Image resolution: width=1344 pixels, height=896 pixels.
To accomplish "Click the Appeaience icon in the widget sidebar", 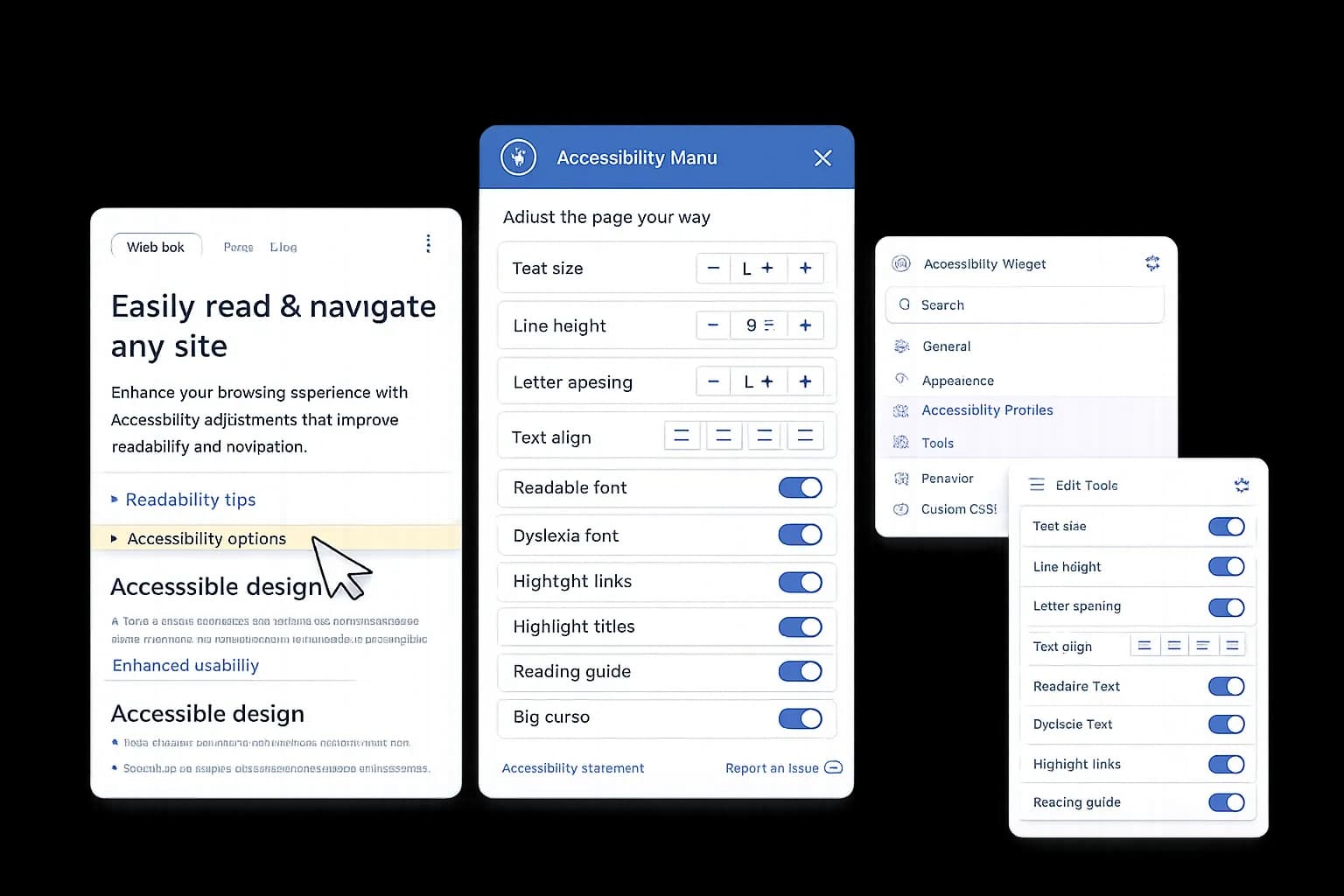I will [901, 380].
